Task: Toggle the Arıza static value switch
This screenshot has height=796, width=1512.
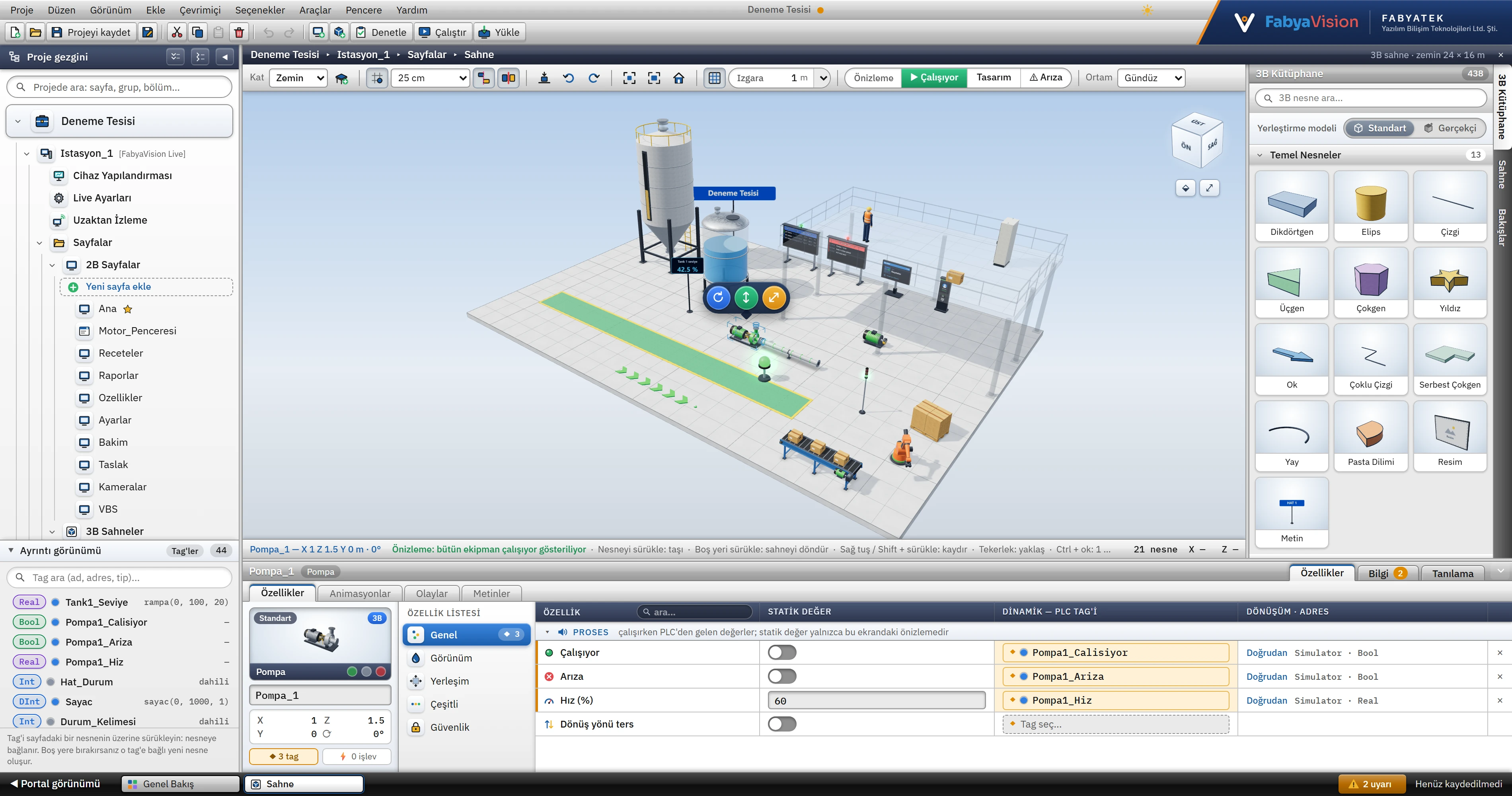Action: 782,676
